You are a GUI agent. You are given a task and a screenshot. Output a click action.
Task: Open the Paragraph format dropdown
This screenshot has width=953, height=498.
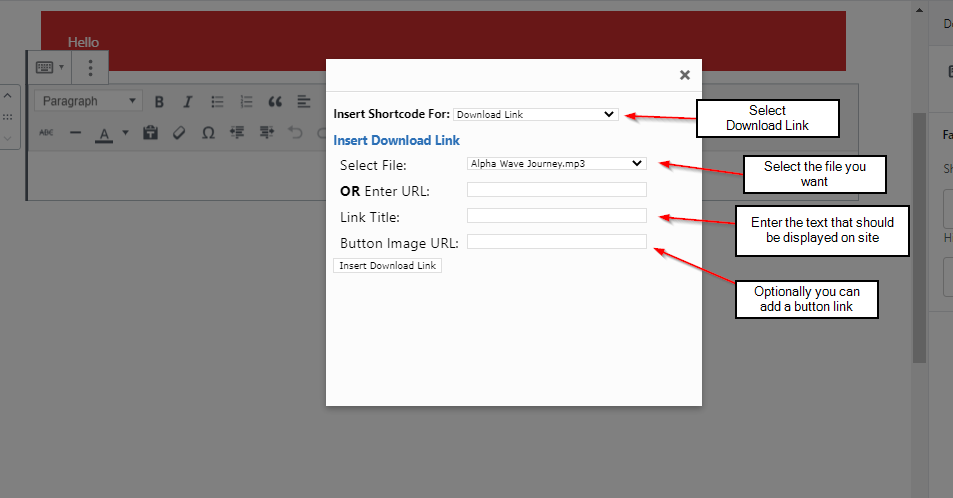(x=89, y=101)
